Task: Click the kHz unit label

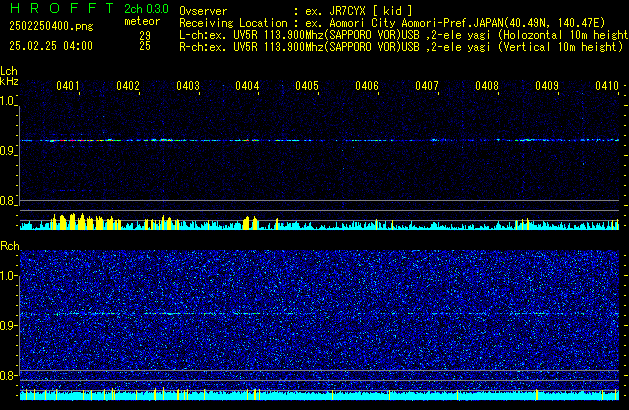Action: click(9, 81)
